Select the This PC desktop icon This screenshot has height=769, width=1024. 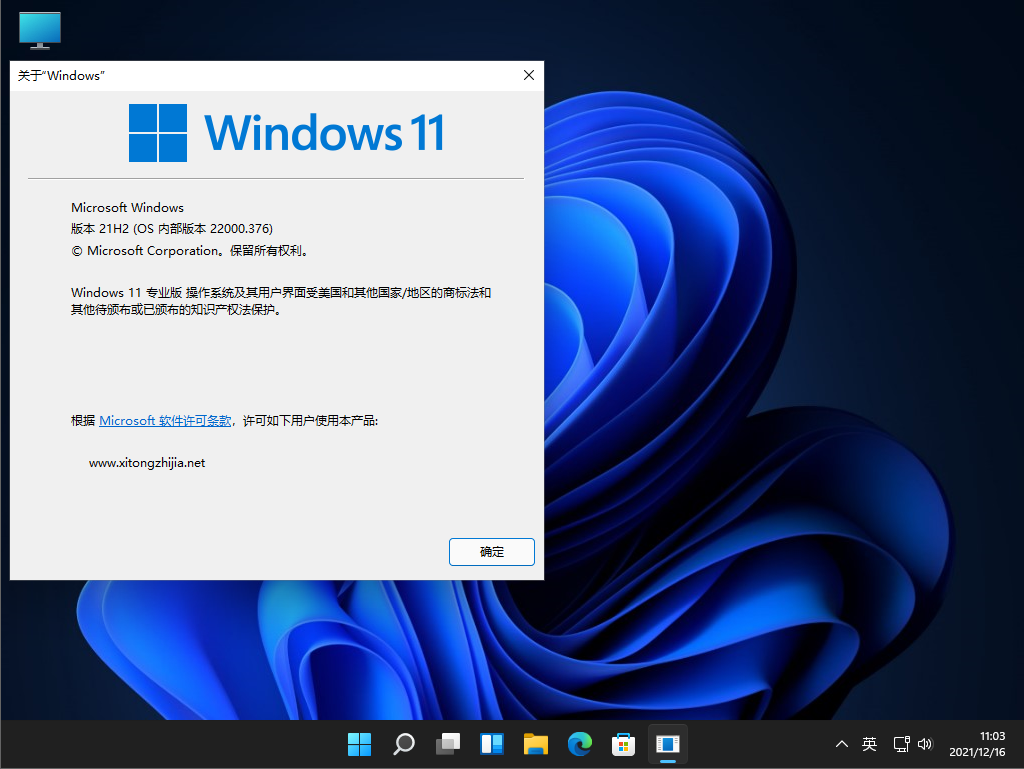click(x=40, y=30)
